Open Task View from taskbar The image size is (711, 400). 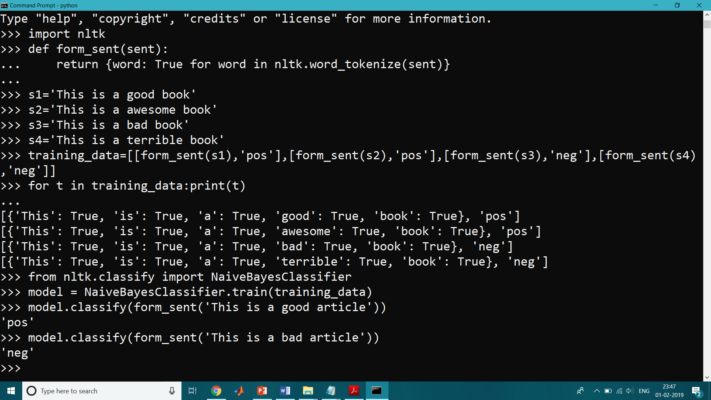pos(192,391)
